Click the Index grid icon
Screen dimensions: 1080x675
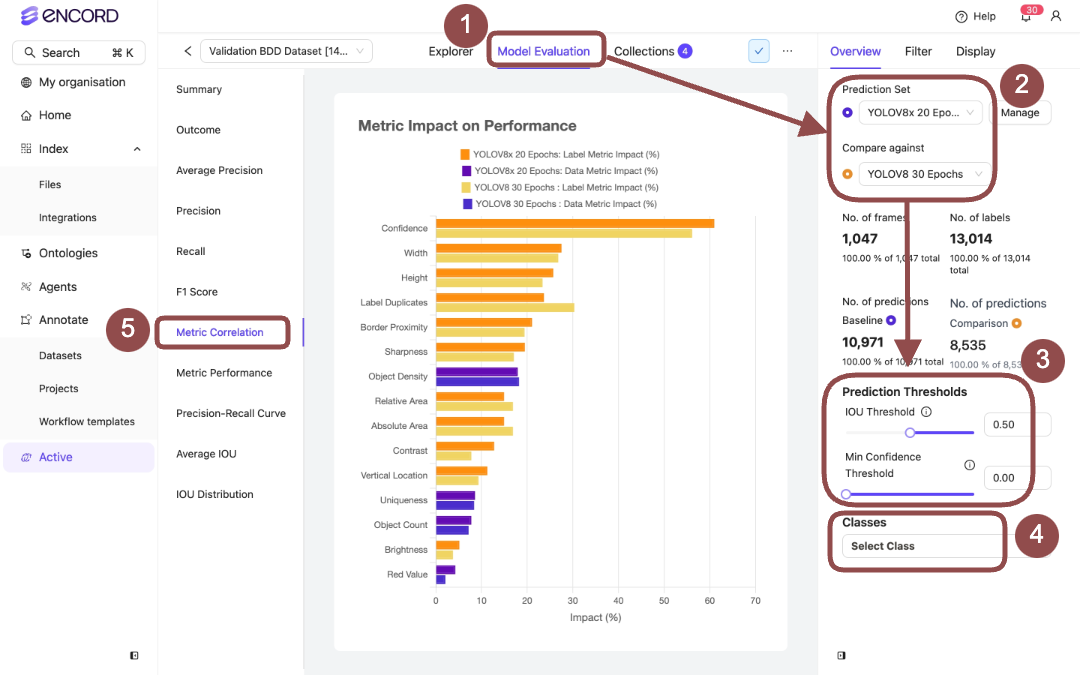(x=26, y=149)
